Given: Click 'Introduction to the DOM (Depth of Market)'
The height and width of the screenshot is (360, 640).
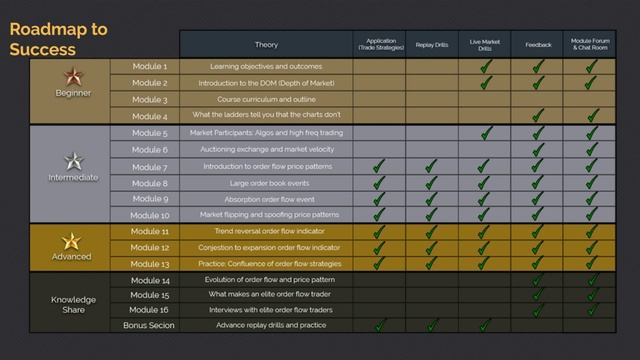Looking at the screenshot, I should point(266,83).
